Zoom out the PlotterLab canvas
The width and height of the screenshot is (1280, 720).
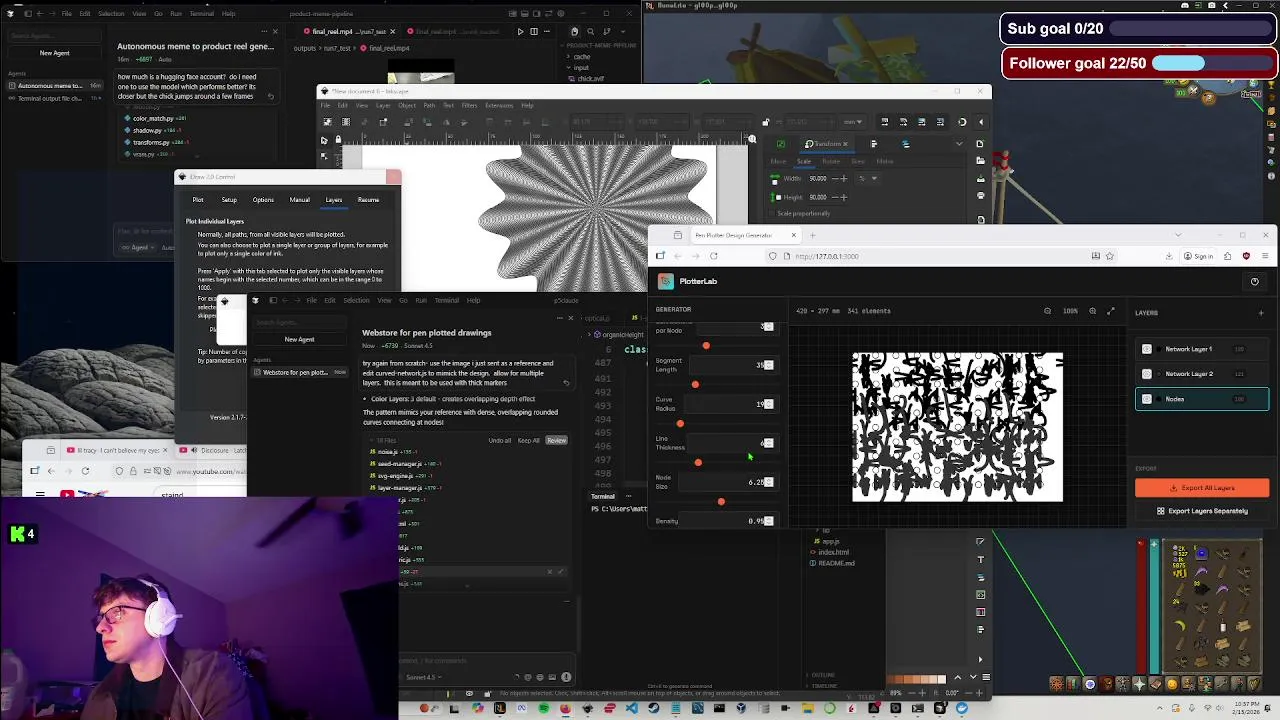coord(1048,311)
